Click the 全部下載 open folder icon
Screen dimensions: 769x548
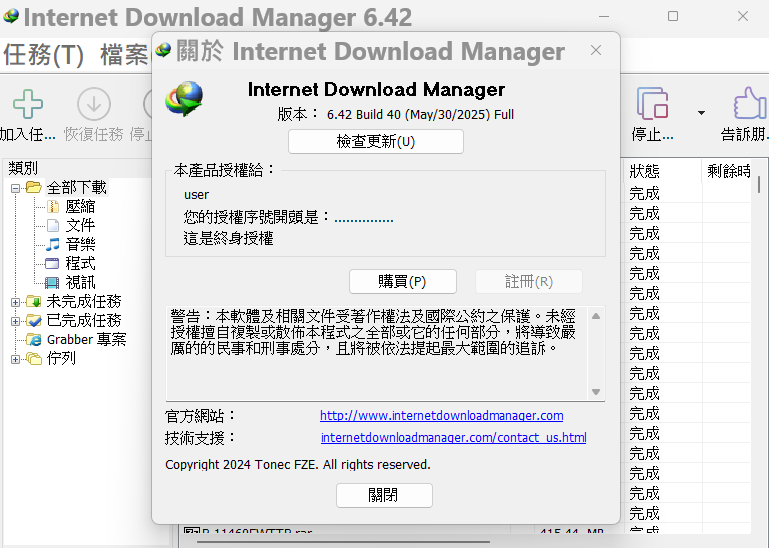click(33, 187)
